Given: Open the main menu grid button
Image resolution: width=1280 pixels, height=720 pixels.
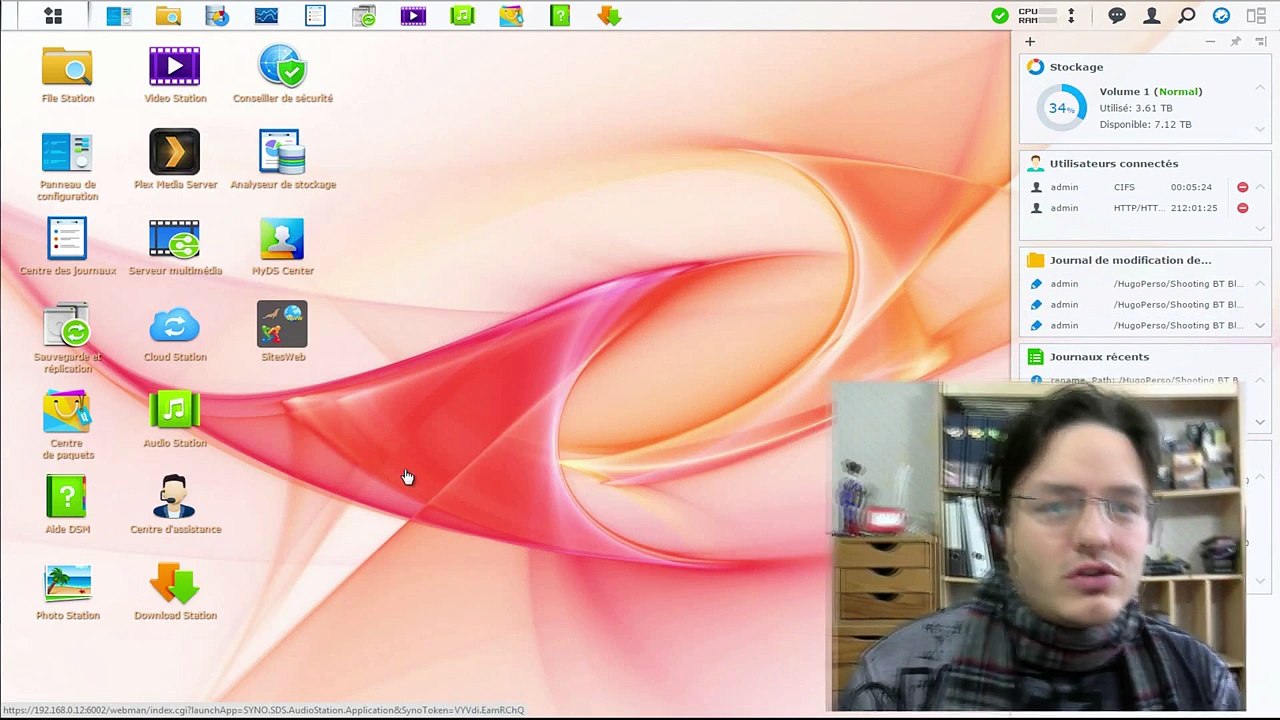Looking at the screenshot, I should (53, 15).
